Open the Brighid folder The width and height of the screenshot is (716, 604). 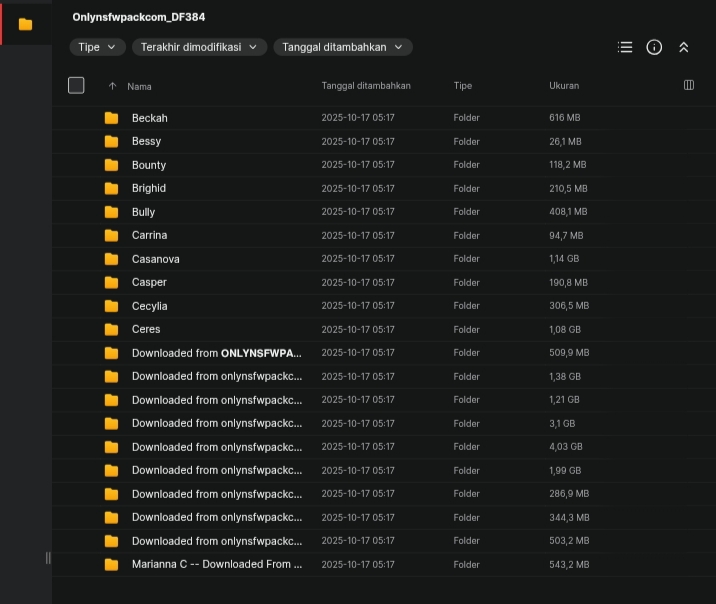149,188
